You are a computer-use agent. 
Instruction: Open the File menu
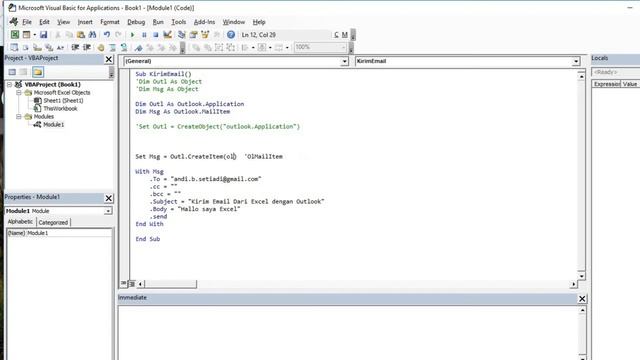(27, 22)
